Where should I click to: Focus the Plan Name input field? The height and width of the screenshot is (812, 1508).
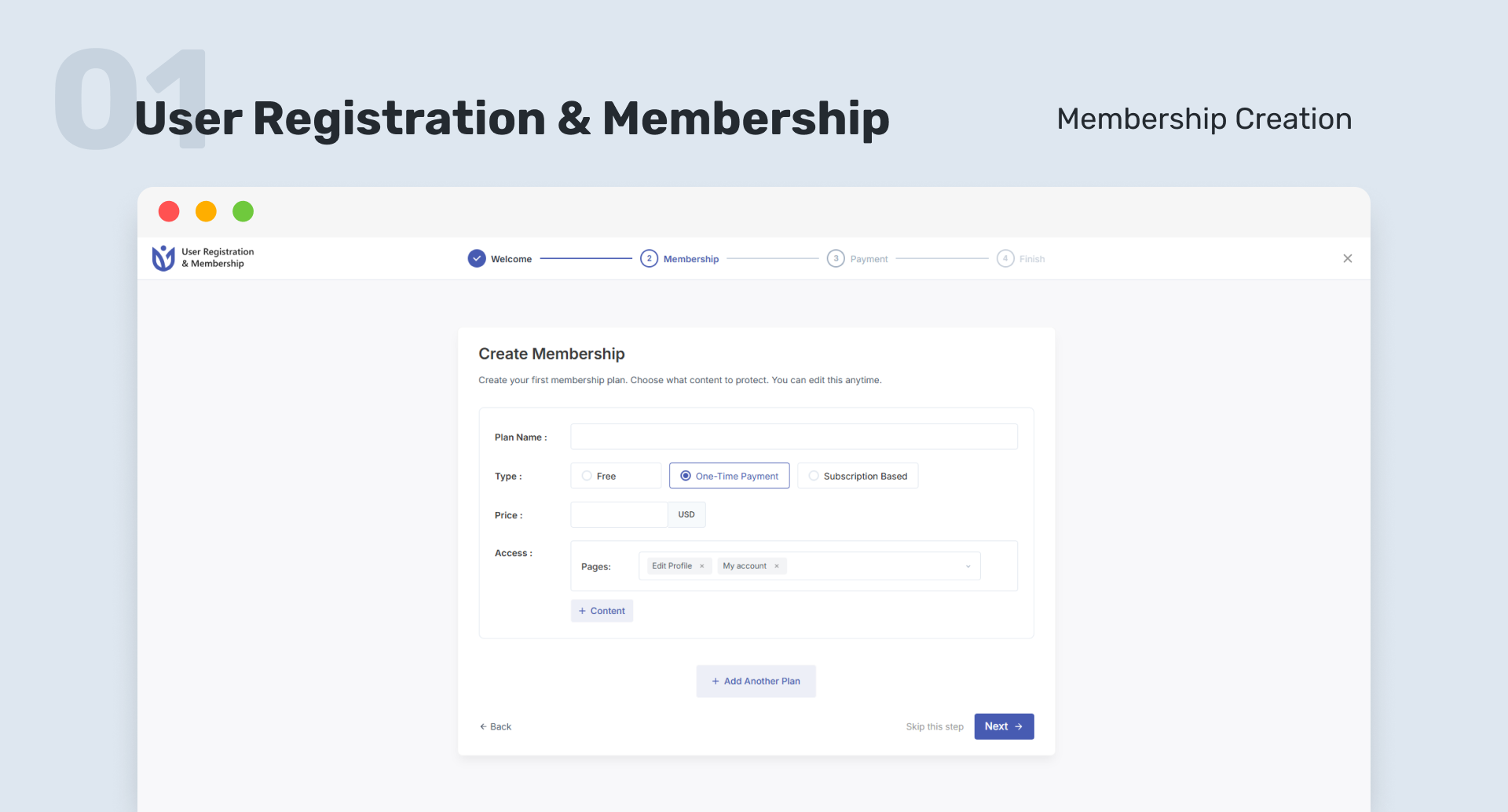[793, 437]
